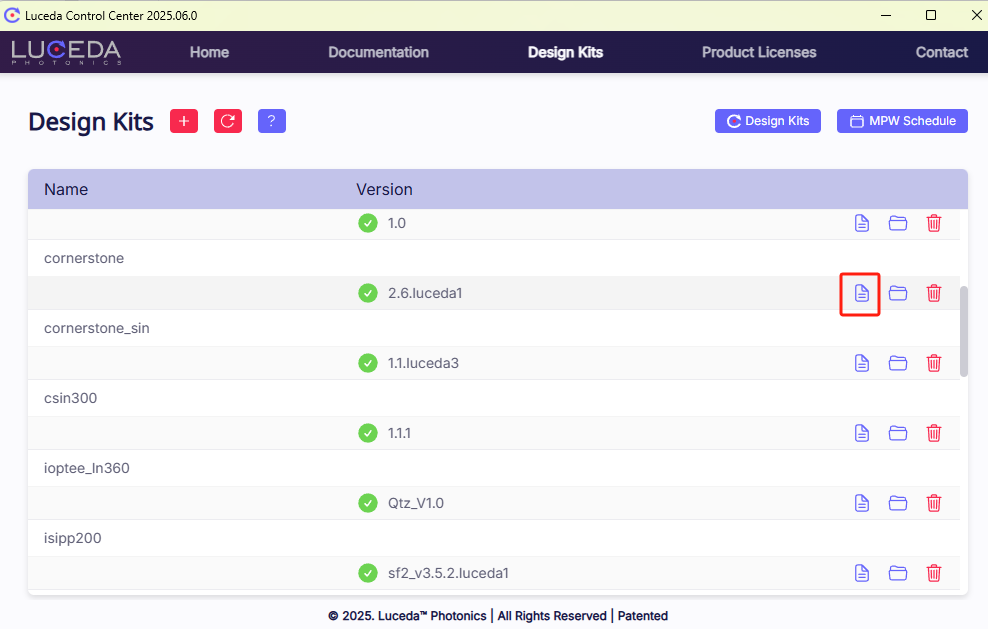Open document icon for version 1.0 row
988x629 pixels.
[861, 223]
